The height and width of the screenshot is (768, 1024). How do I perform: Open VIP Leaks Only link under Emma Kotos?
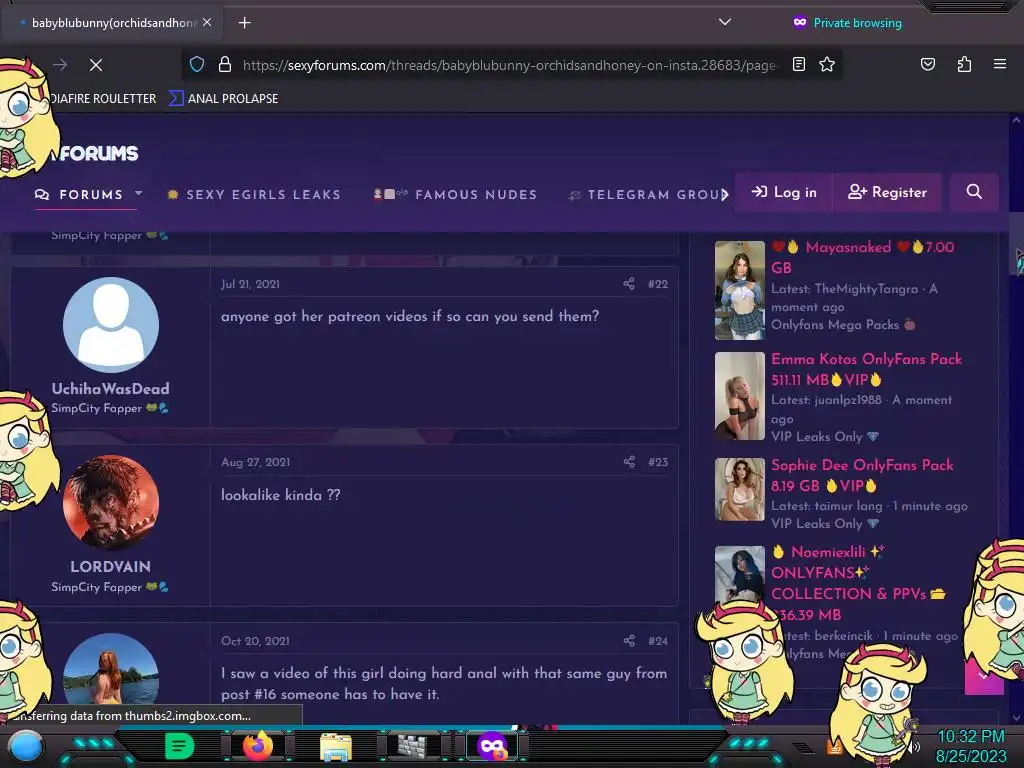coord(825,436)
